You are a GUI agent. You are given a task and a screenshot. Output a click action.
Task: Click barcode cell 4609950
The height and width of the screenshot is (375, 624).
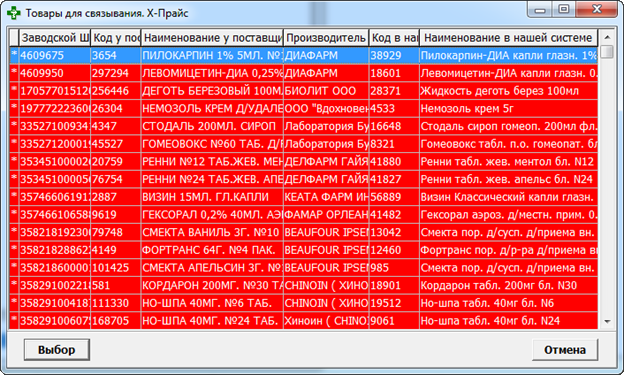pyautogui.click(x=55, y=73)
